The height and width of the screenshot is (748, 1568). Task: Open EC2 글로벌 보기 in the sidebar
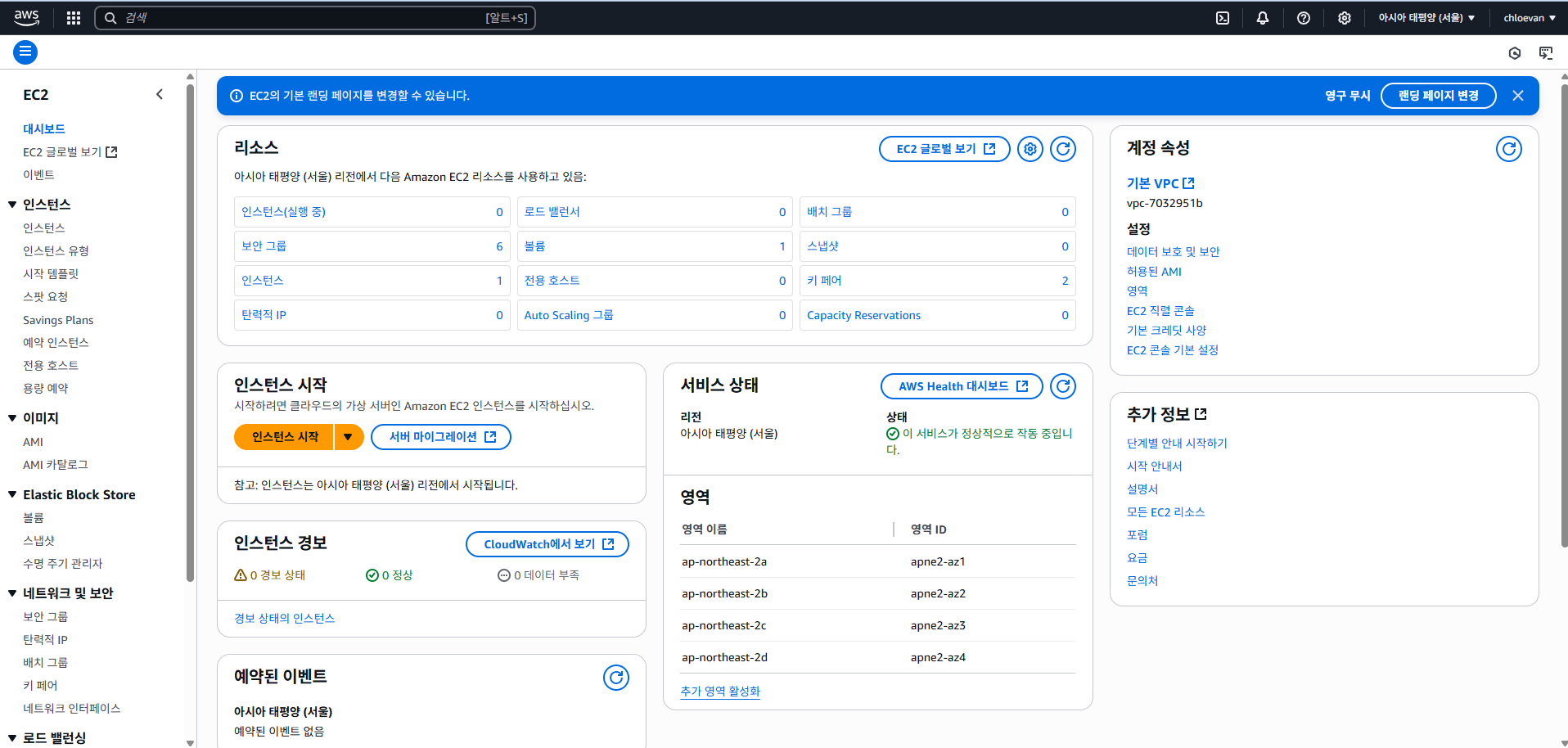pos(70,152)
